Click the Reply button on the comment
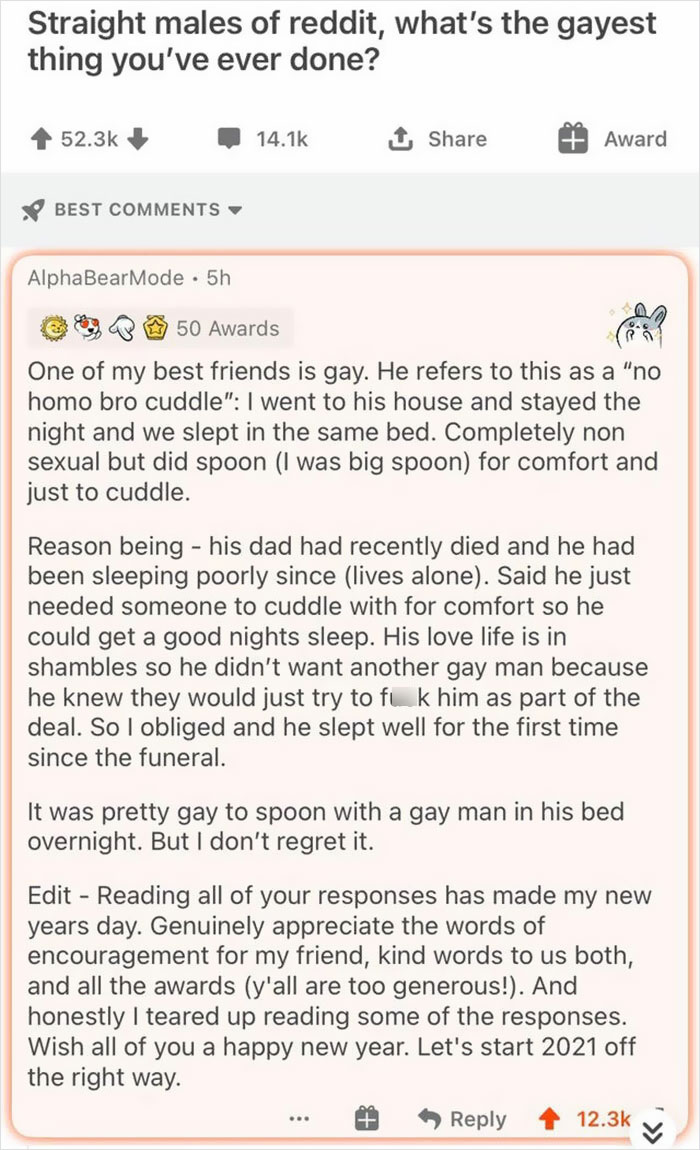The height and width of the screenshot is (1150, 700). click(x=469, y=1119)
